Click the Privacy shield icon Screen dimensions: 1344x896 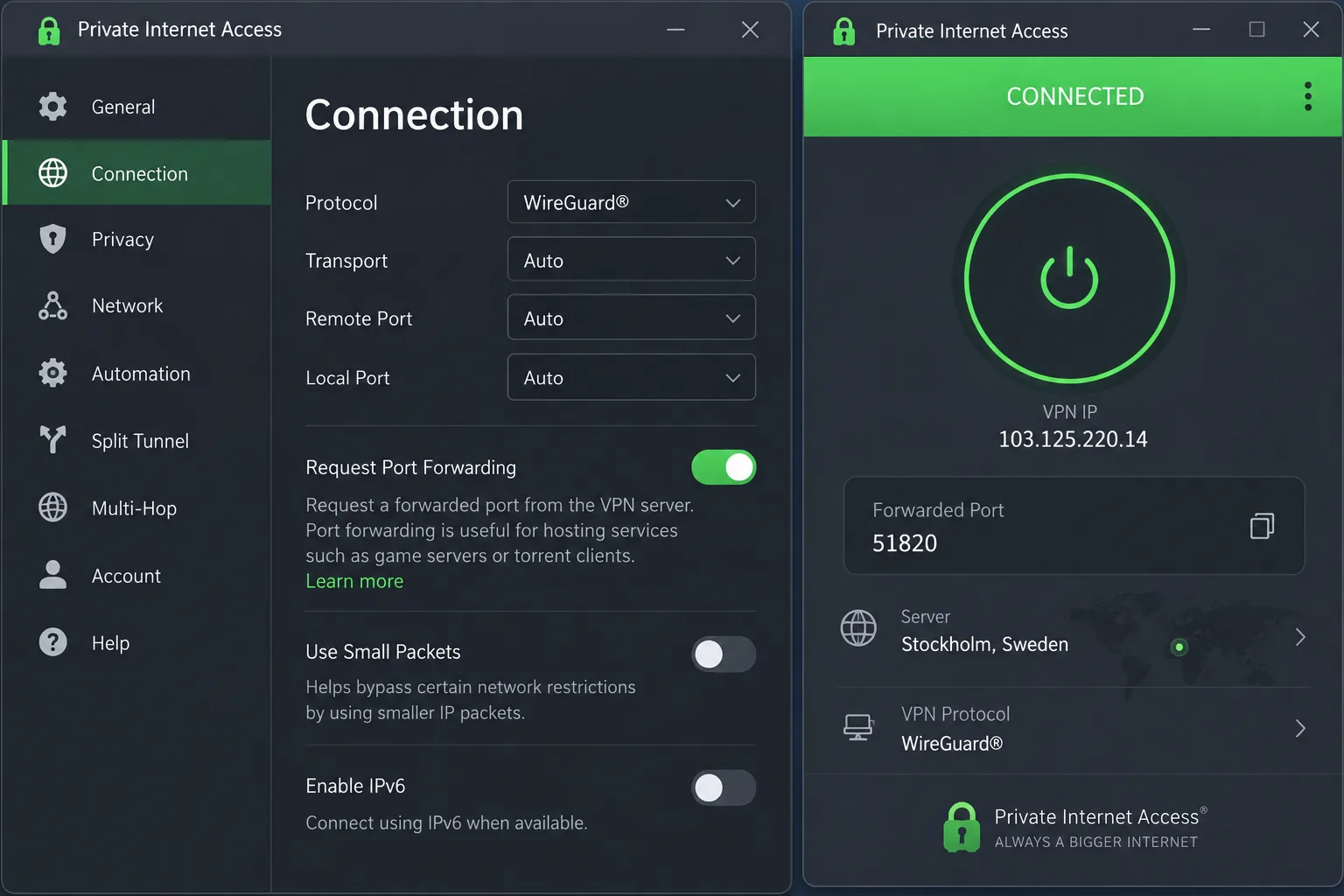click(x=52, y=239)
